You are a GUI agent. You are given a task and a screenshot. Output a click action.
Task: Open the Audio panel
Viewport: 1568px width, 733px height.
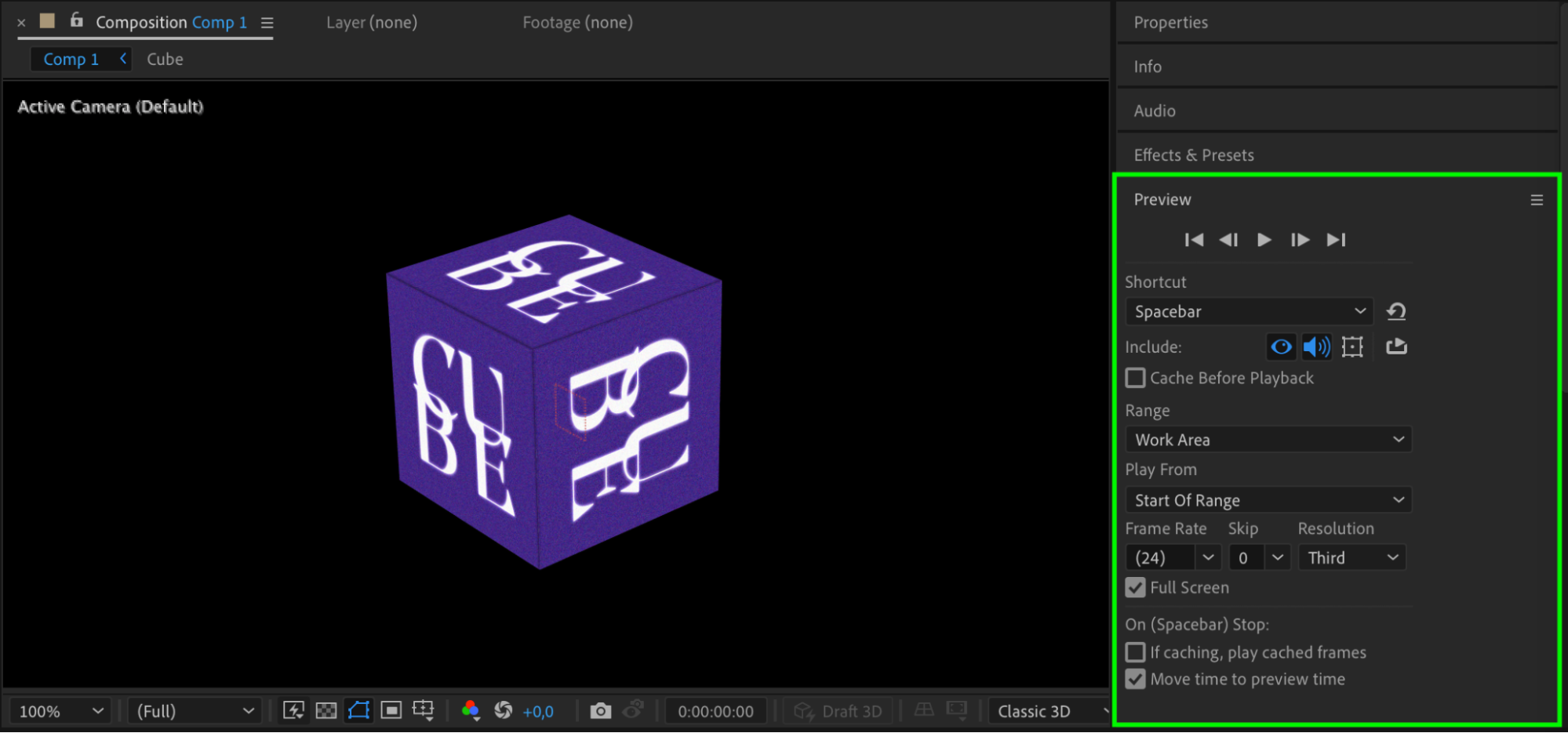coord(1155,111)
